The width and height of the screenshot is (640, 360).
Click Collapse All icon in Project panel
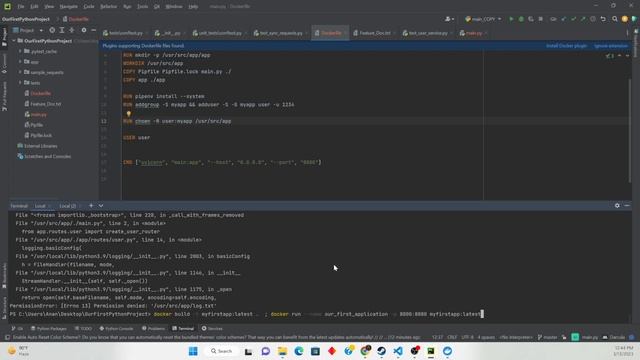(x=71, y=30)
